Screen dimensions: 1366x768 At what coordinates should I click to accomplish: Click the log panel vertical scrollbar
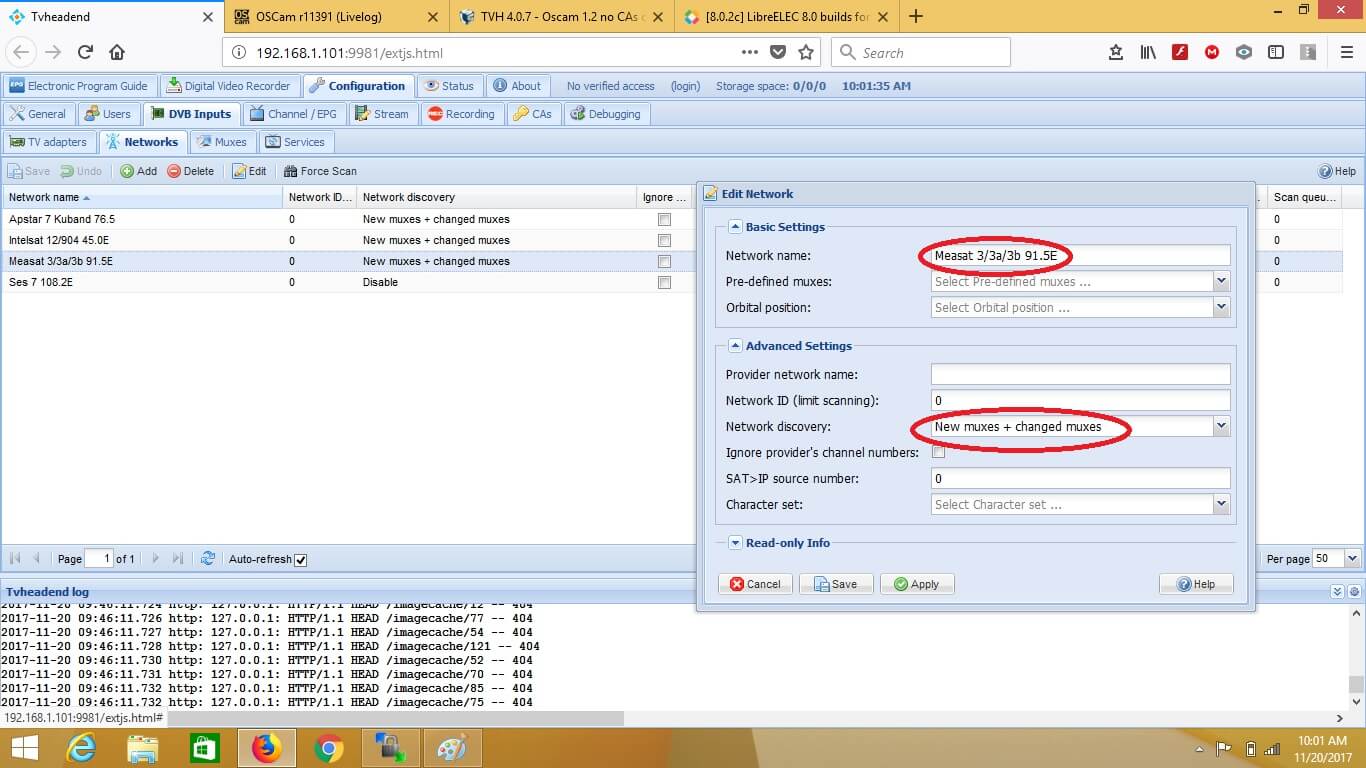[x=1356, y=650]
